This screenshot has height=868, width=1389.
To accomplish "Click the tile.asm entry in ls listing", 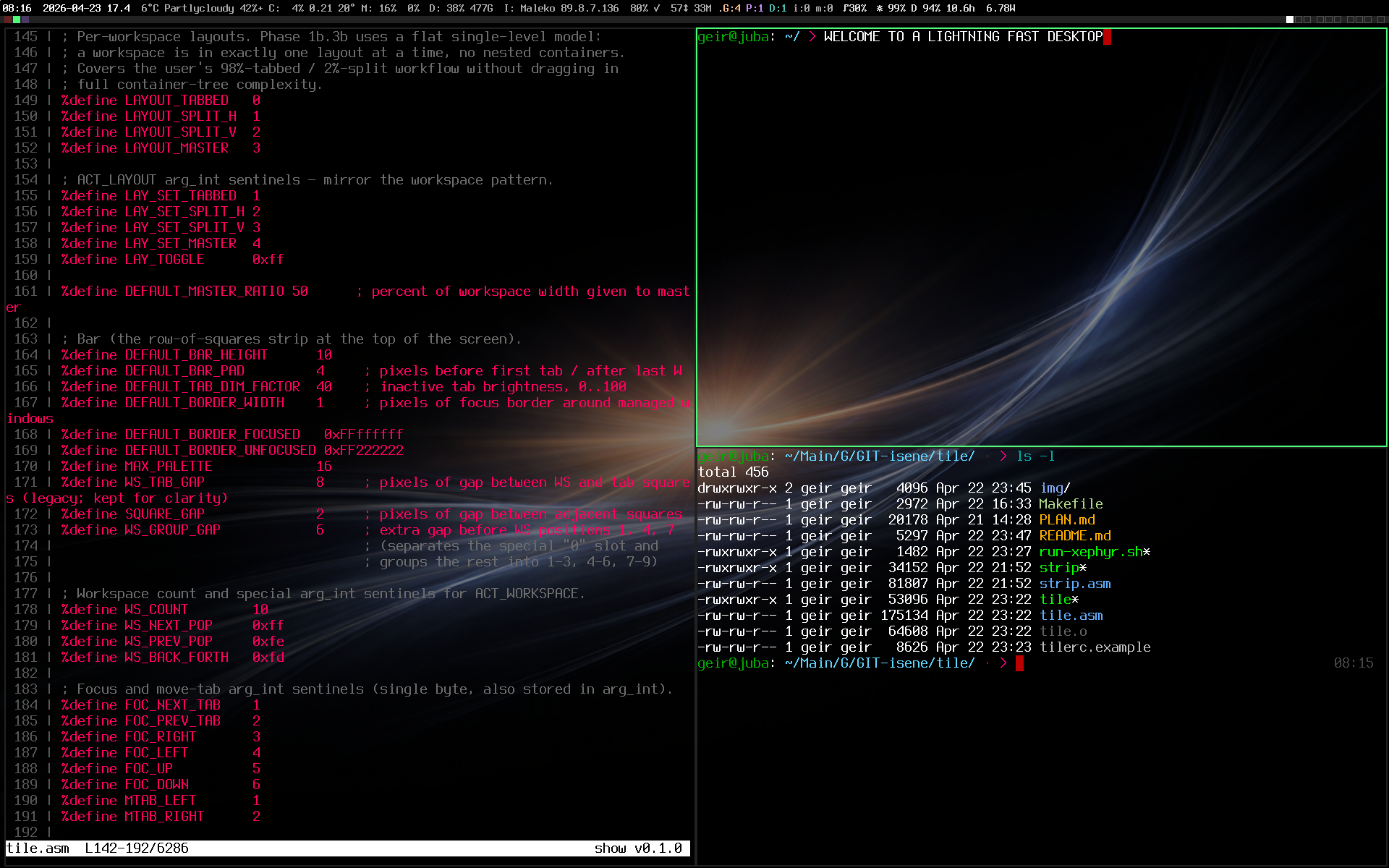I will coord(1071,616).
